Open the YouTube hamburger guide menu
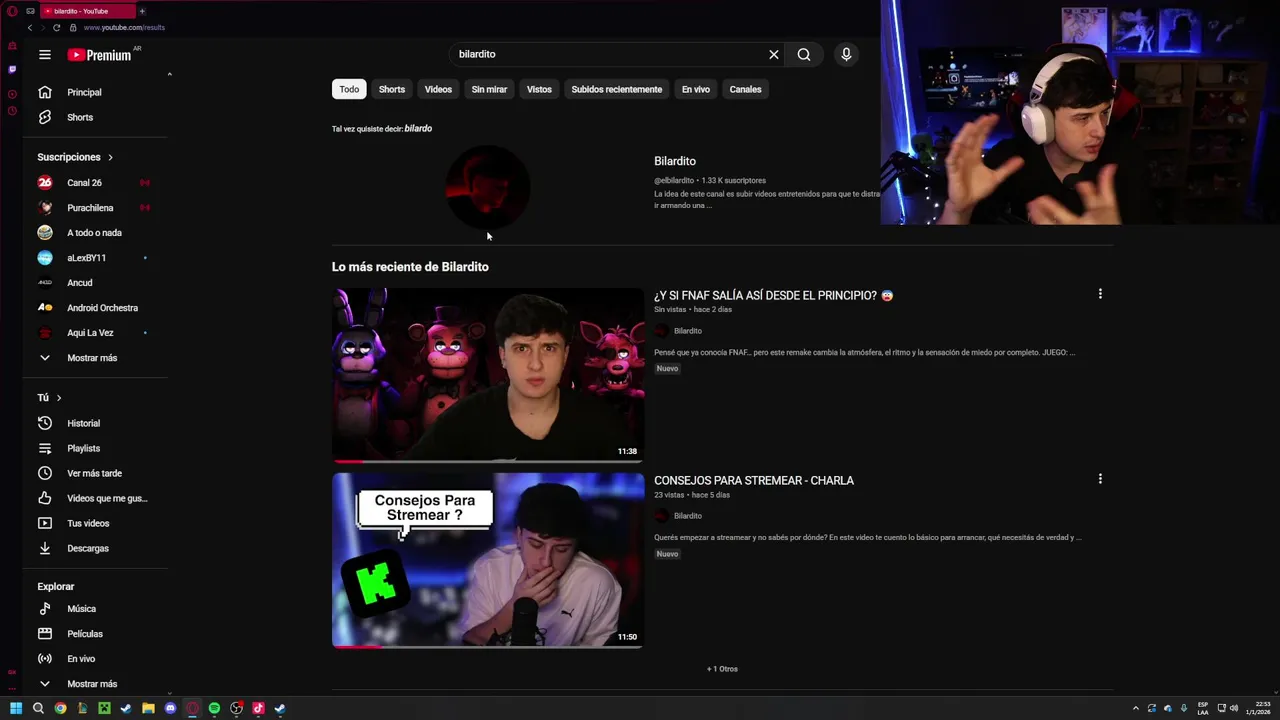The width and height of the screenshot is (1280, 720). tap(44, 55)
